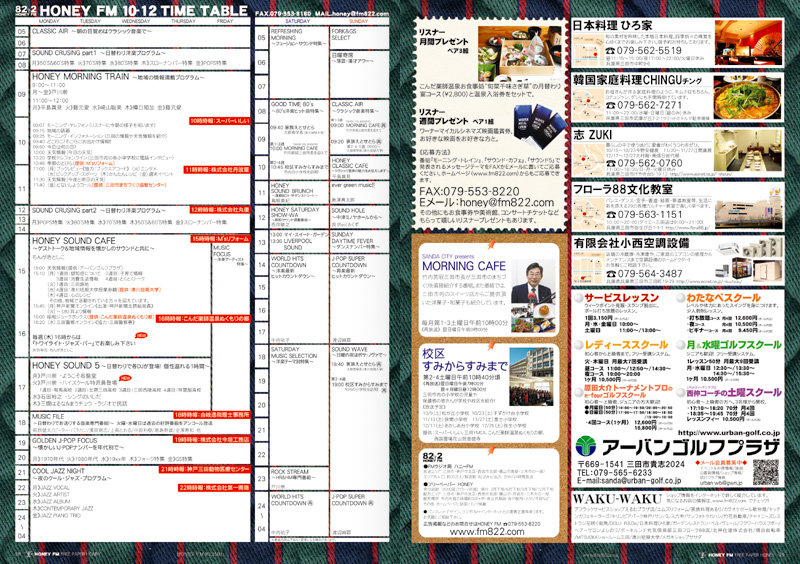Viewport: 800px width, 564px height.
Task: Click the phone icon next to 079-562-7271
Action: coord(610,105)
